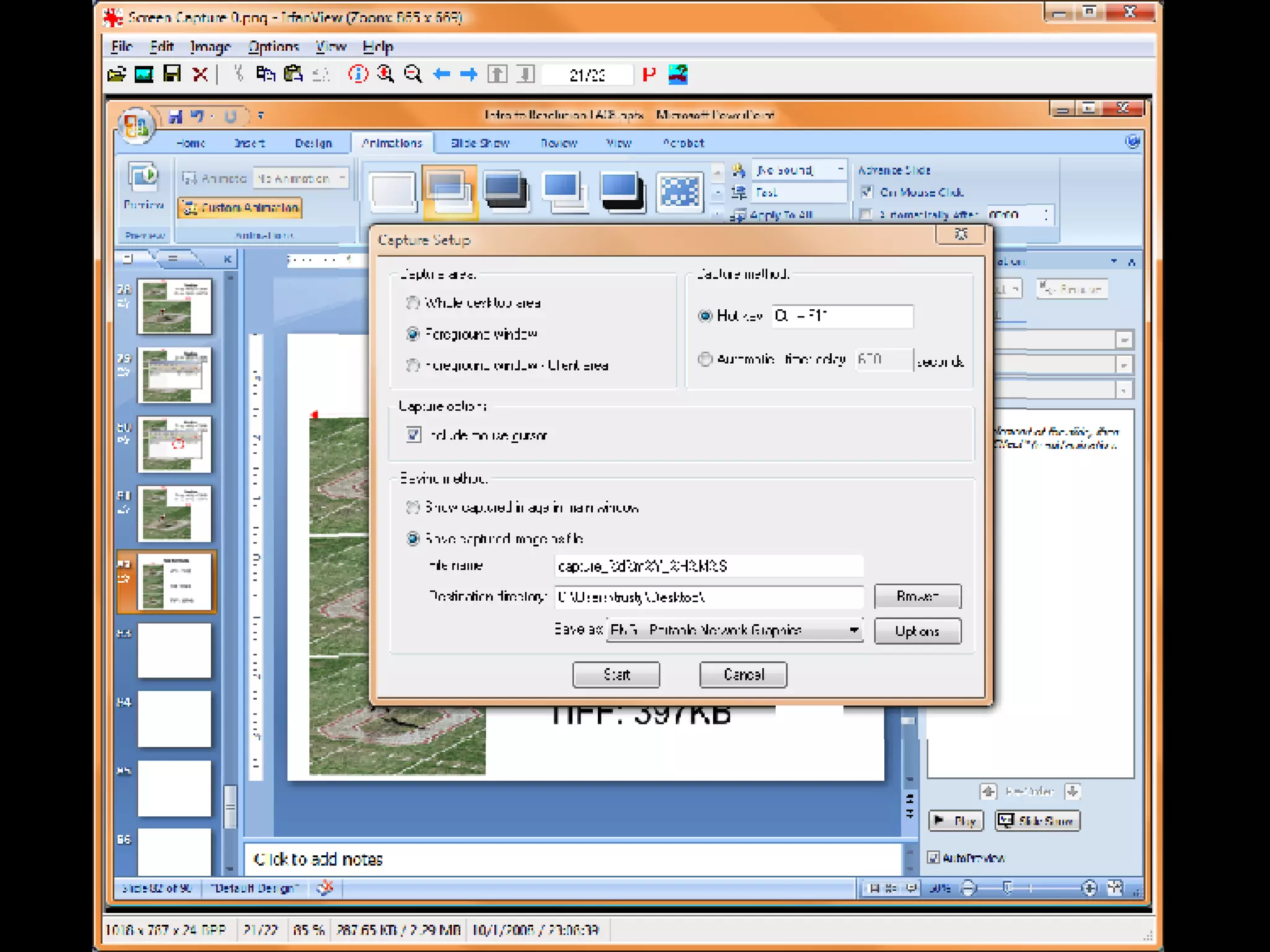Click the capture File name input field
The image size is (1270, 952).
tap(708, 566)
